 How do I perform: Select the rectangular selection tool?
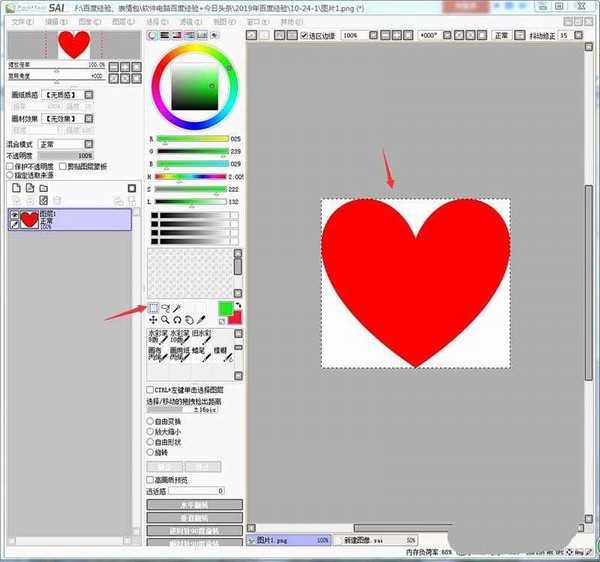click(x=154, y=308)
